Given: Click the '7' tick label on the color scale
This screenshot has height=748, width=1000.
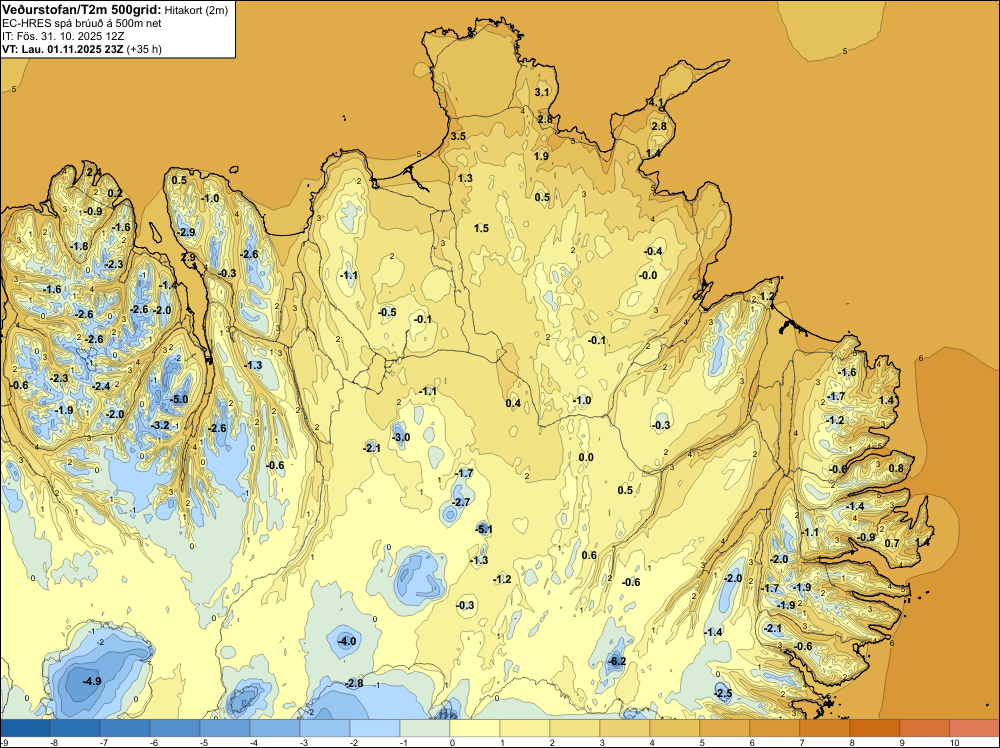Looking at the screenshot, I should (802, 742).
